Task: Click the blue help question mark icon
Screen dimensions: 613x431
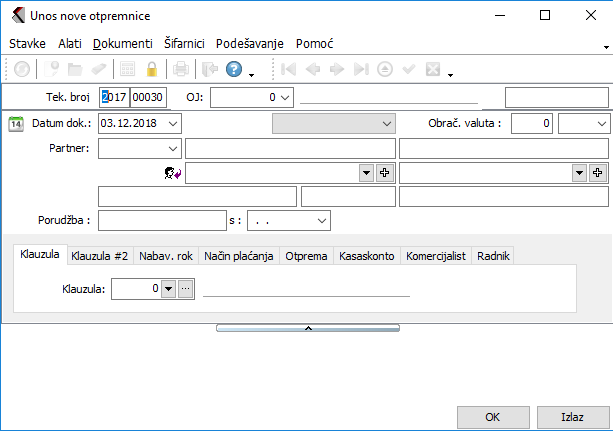Action: [234, 70]
